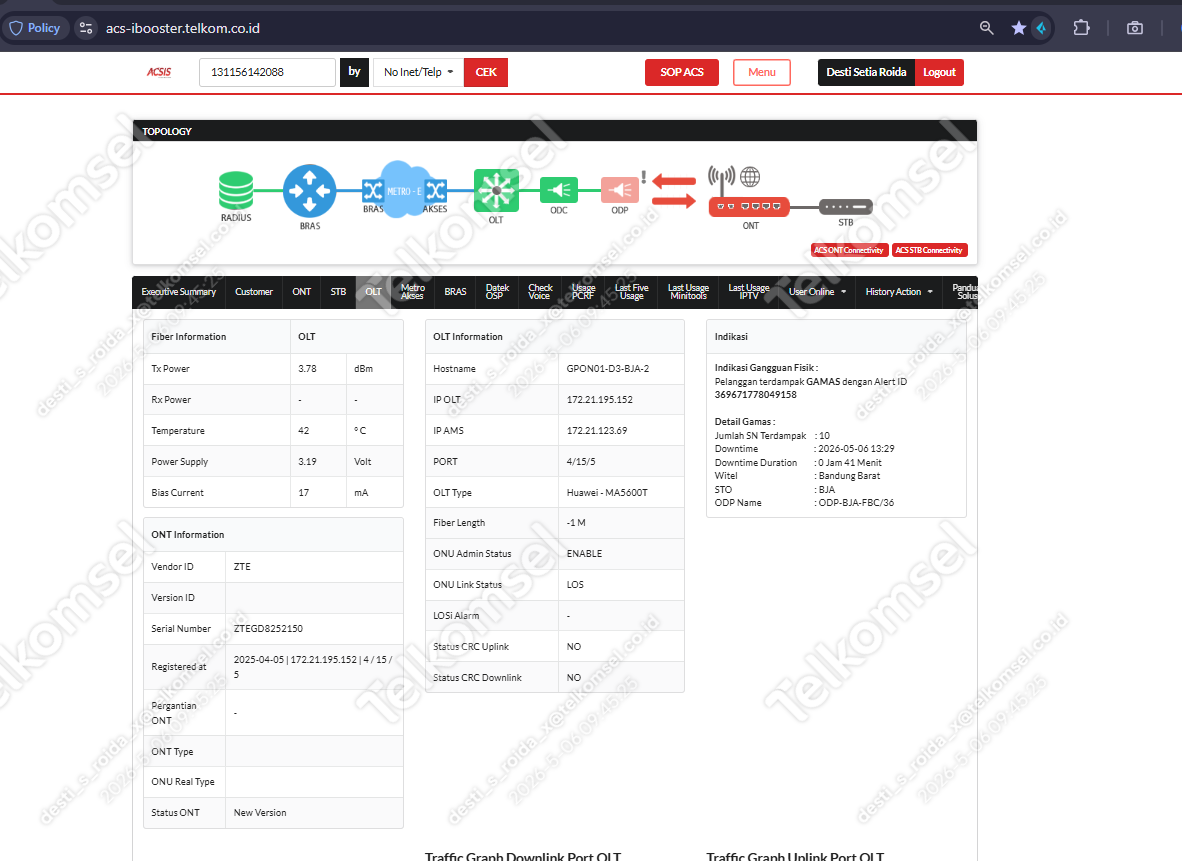Click the red CEK button
The height and width of the screenshot is (861, 1182).
[485, 72]
